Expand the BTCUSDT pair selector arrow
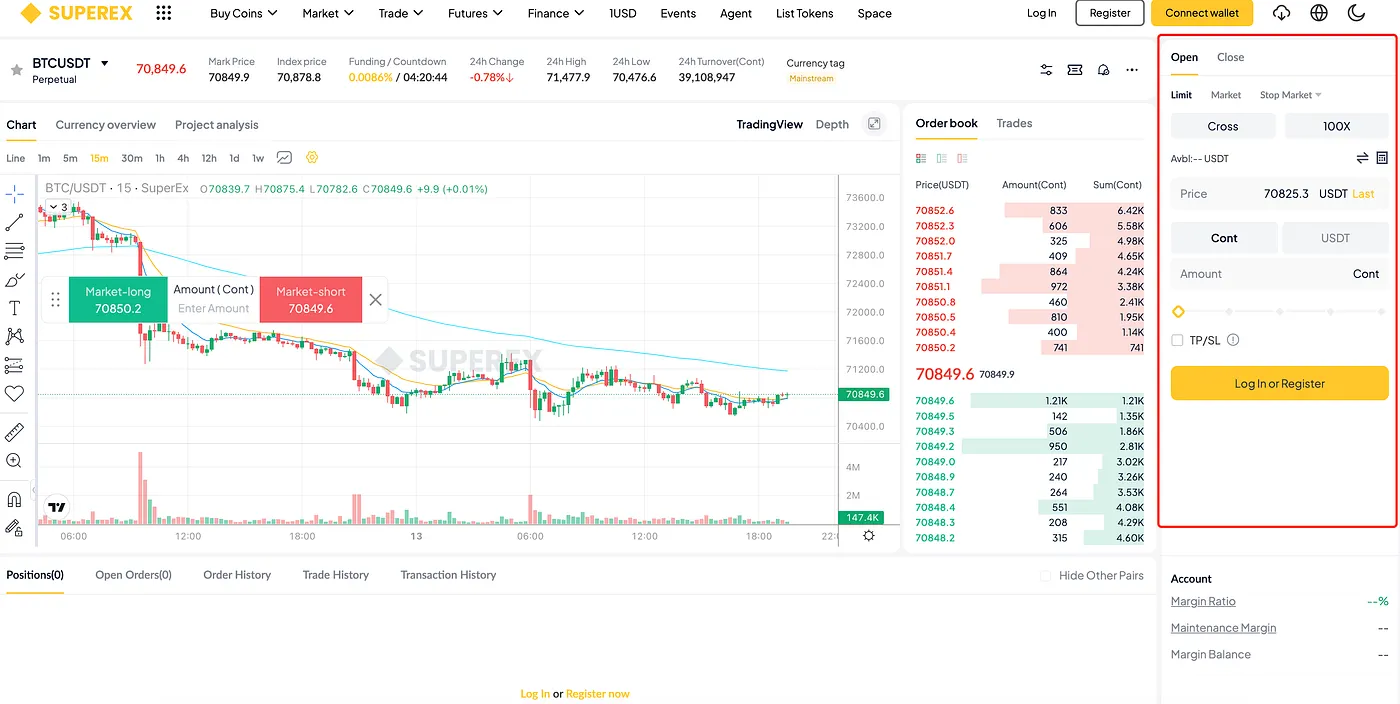The image size is (1400, 704). click(105, 63)
